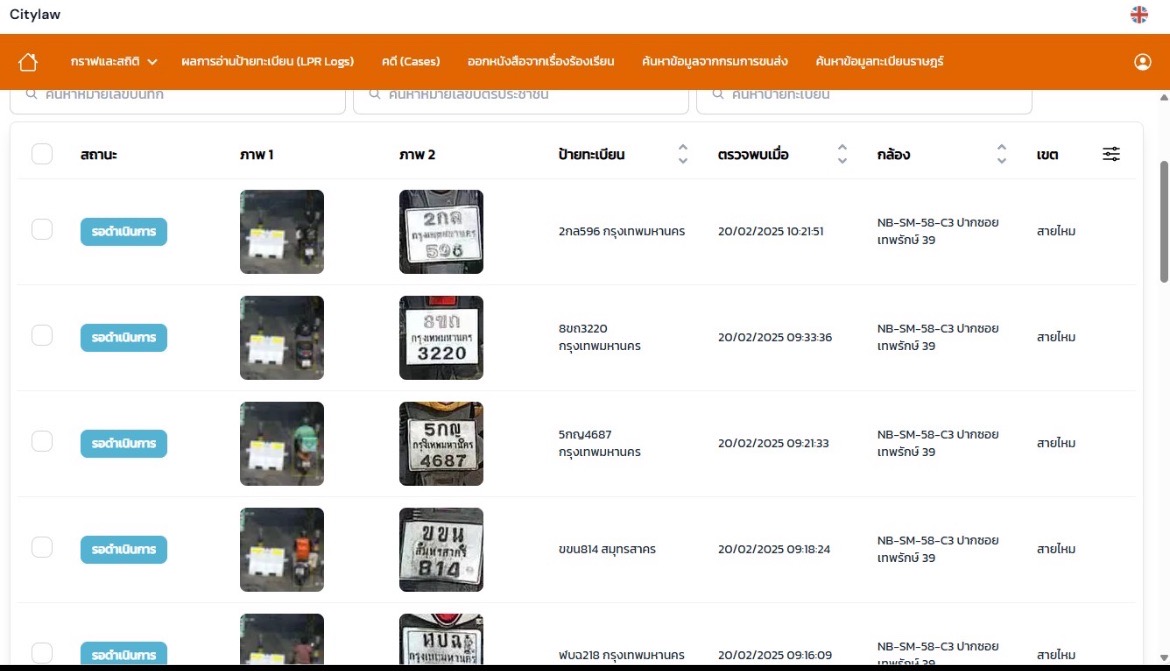Open scene image for ขขน814 row
Image resolution: width=1170 pixels, height=671 pixels.
(282, 549)
